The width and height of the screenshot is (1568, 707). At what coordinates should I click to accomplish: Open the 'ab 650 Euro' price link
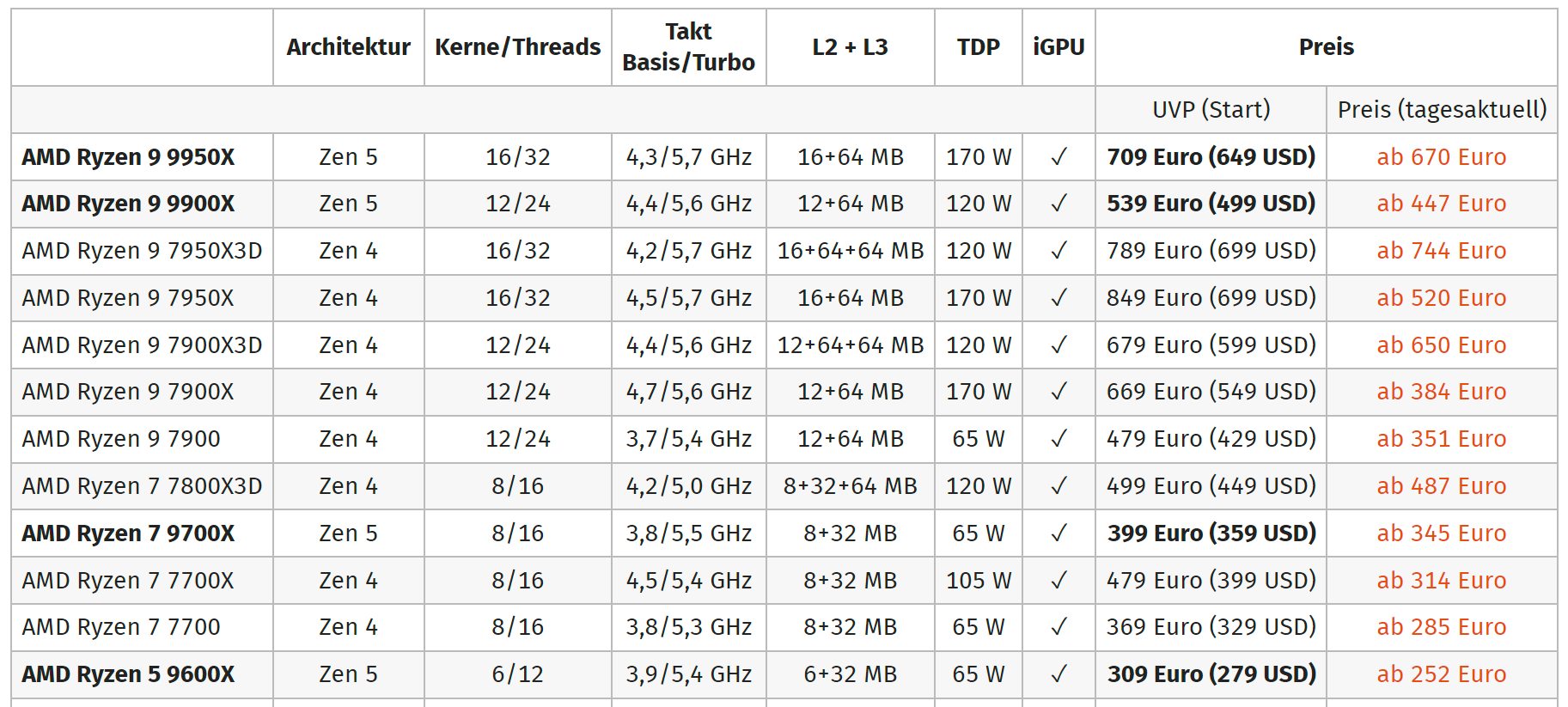[x=1441, y=345]
